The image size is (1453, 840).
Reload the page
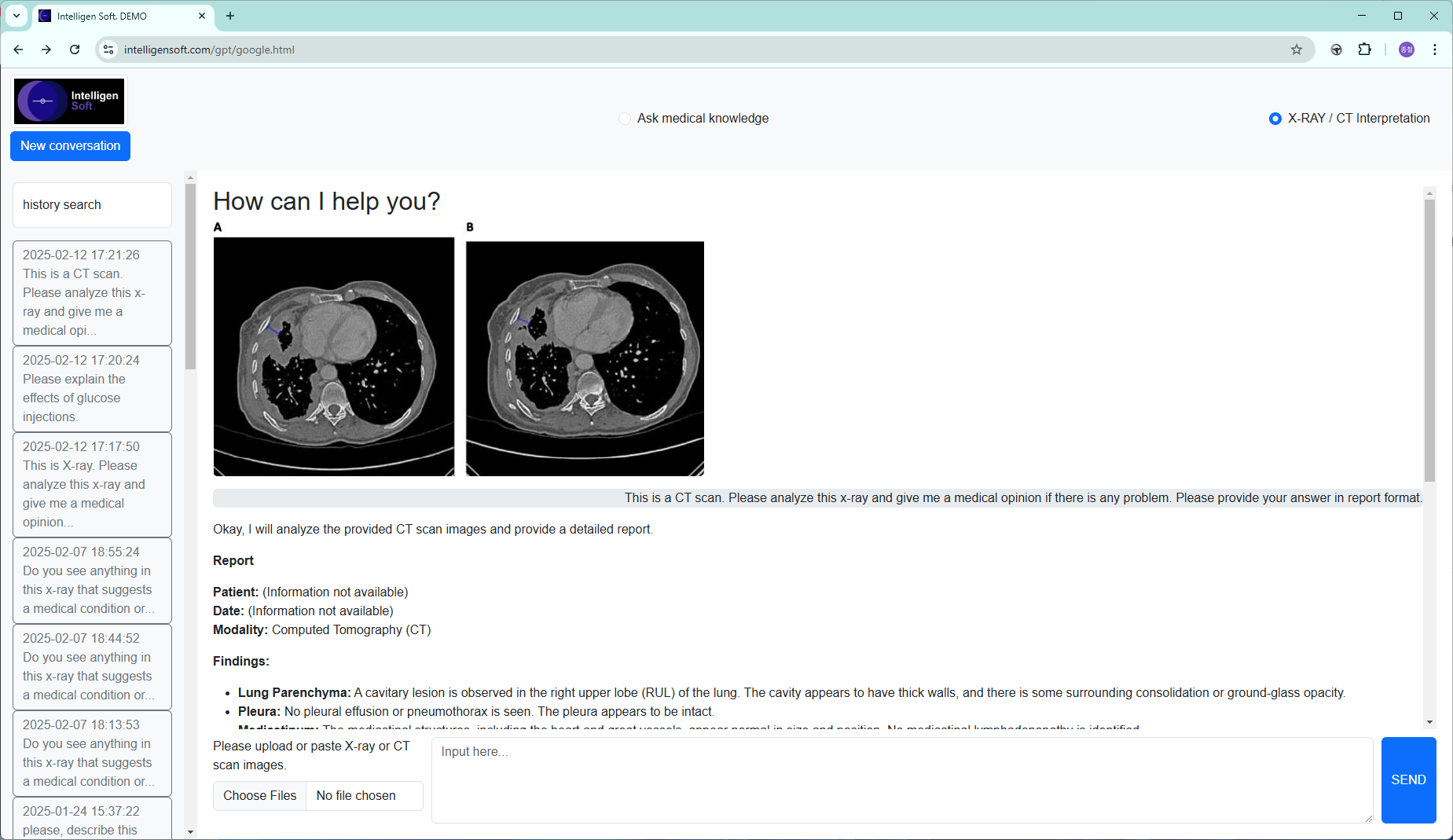75,50
